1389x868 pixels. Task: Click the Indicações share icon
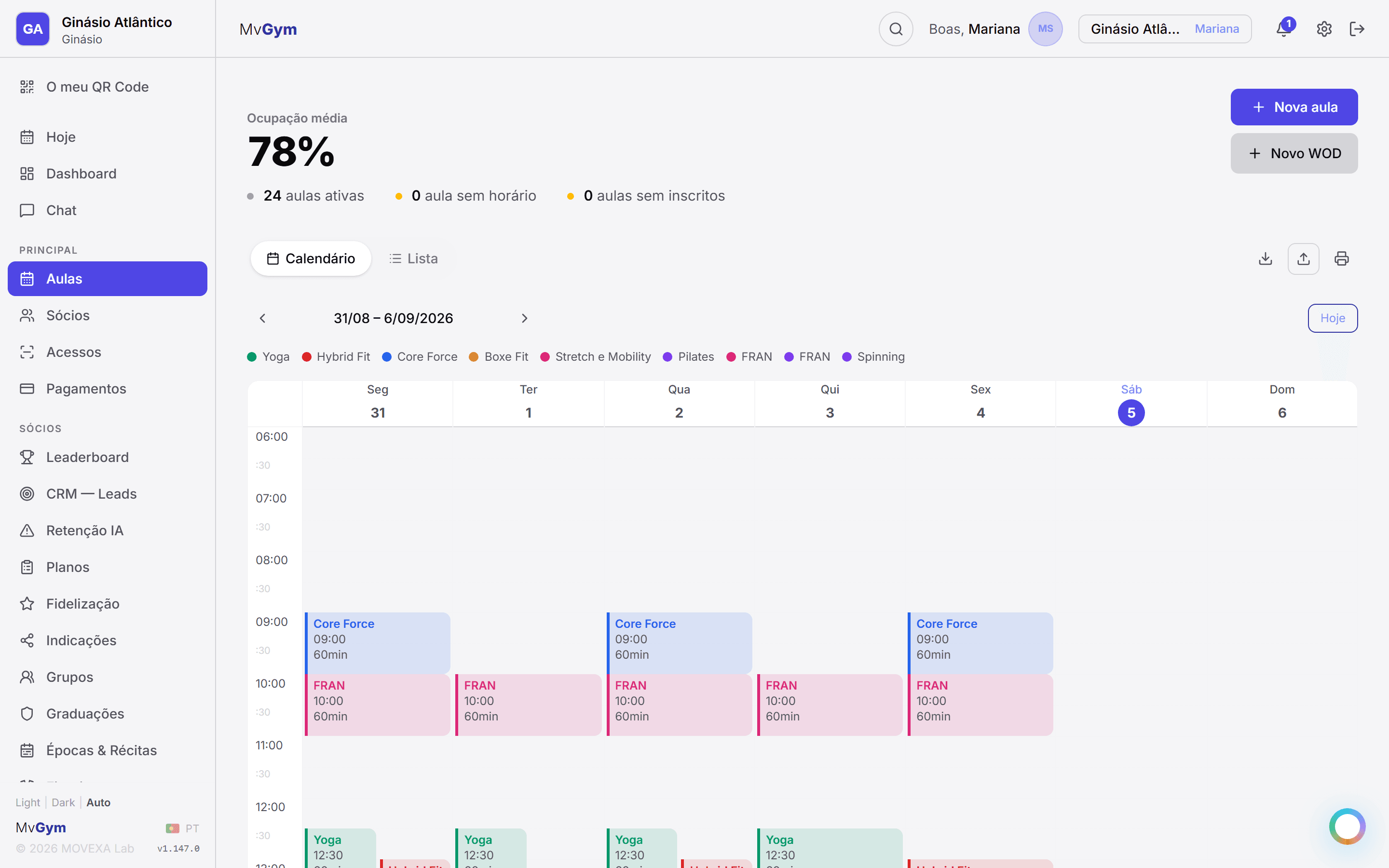27,640
